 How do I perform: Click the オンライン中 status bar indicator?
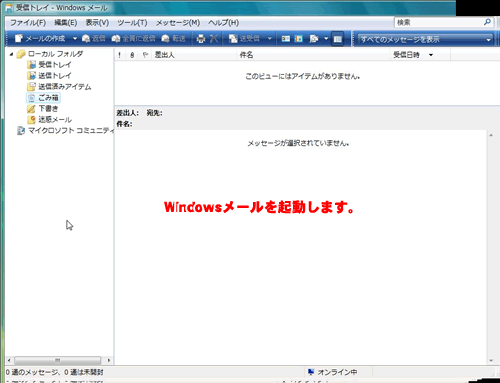(x=333, y=372)
